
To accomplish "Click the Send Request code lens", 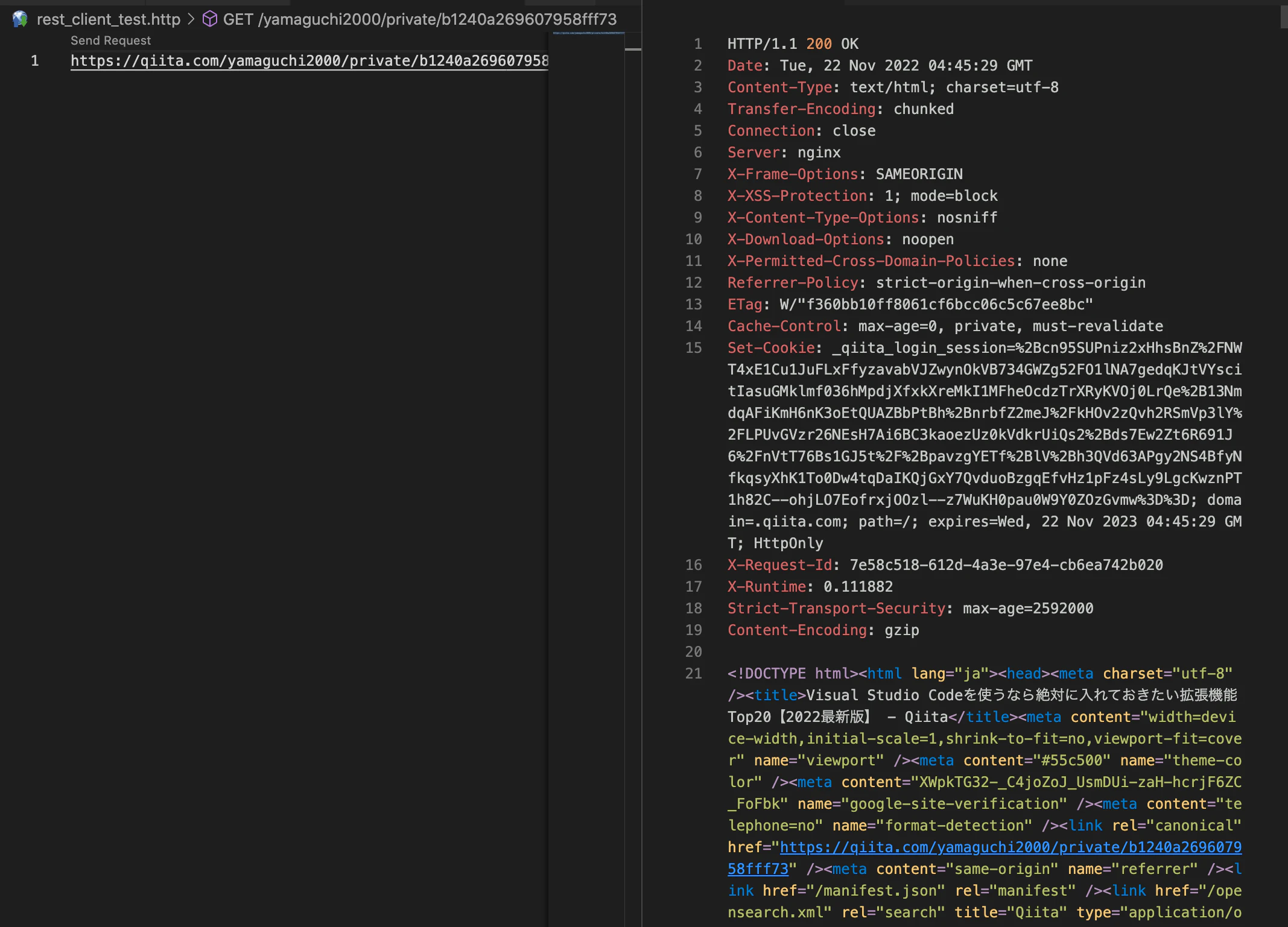I will click(x=110, y=40).
